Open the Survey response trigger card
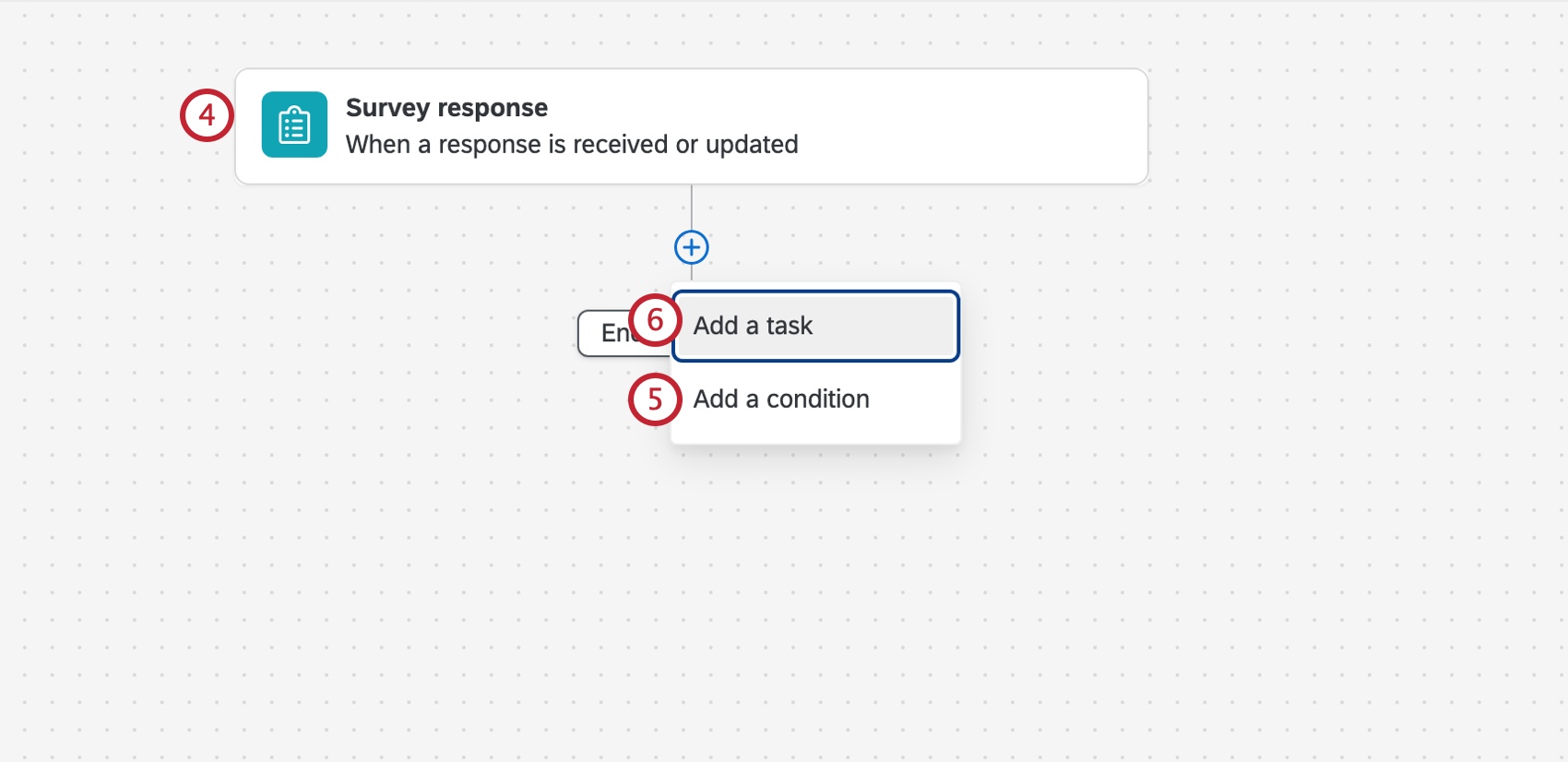This screenshot has width=1568, height=762. point(692,125)
